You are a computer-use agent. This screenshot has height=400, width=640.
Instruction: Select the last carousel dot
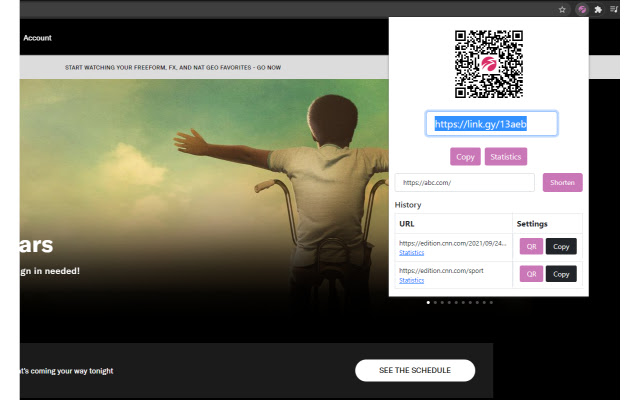pos(491,302)
